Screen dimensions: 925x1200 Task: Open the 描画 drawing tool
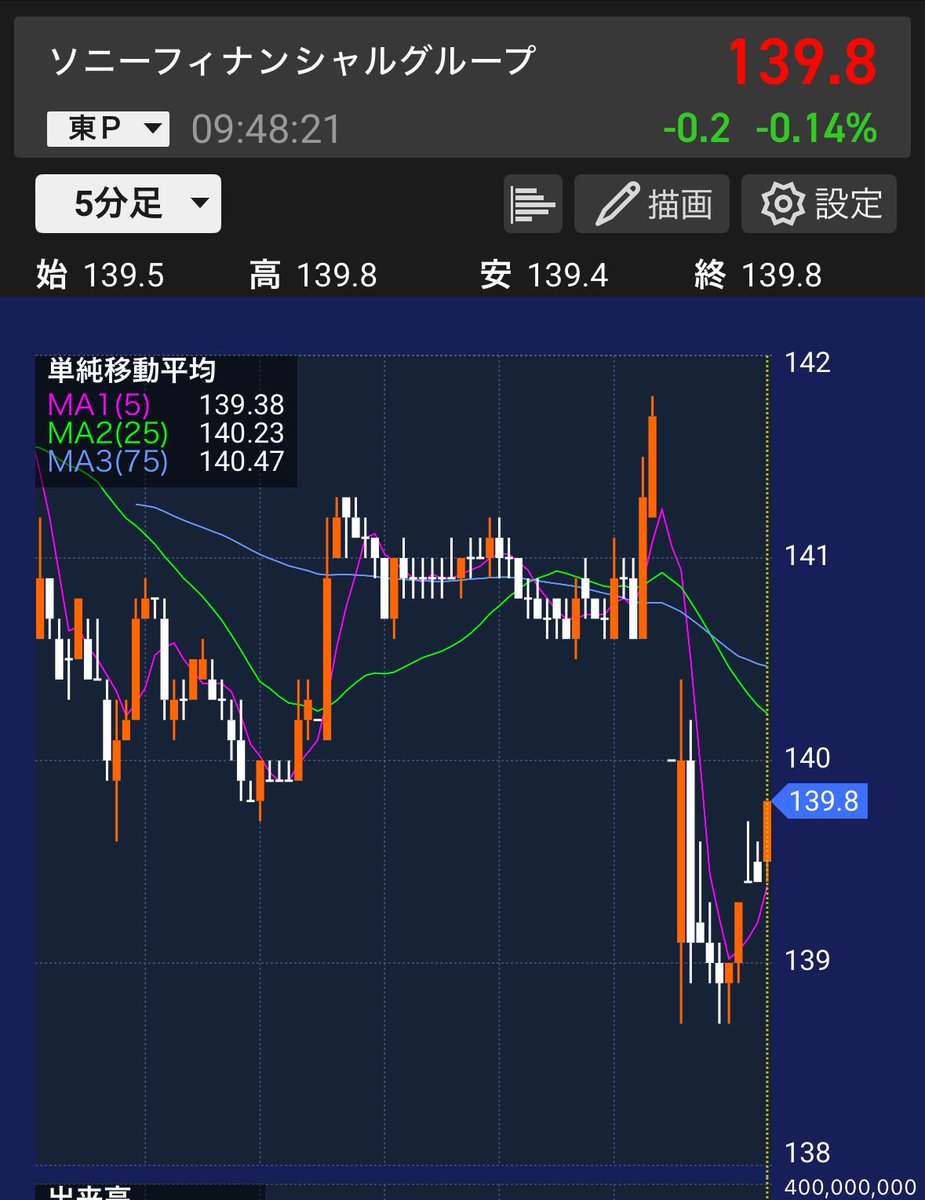(652, 204)
